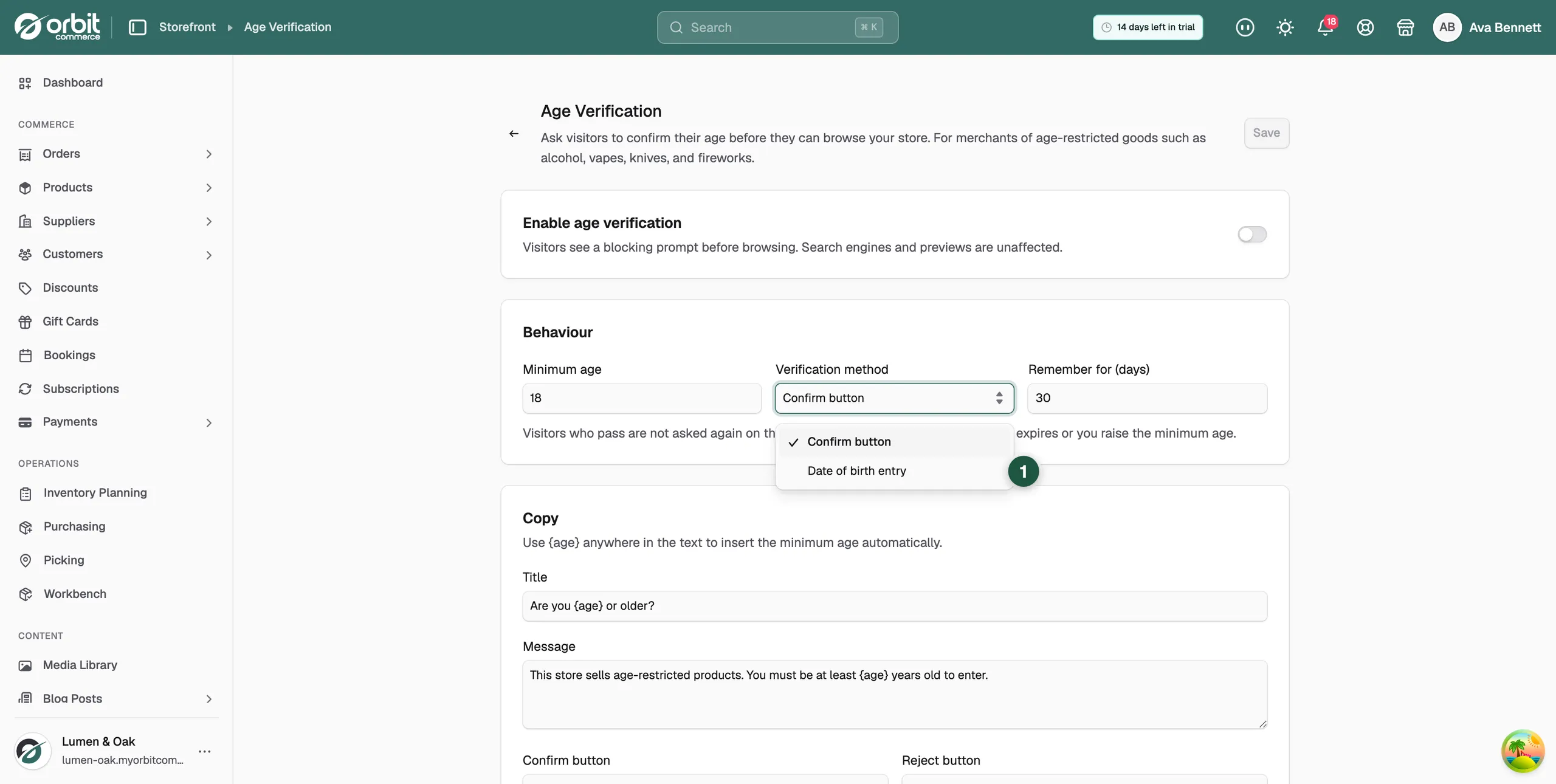Click the Purchasing package icon

coord(25,527)
